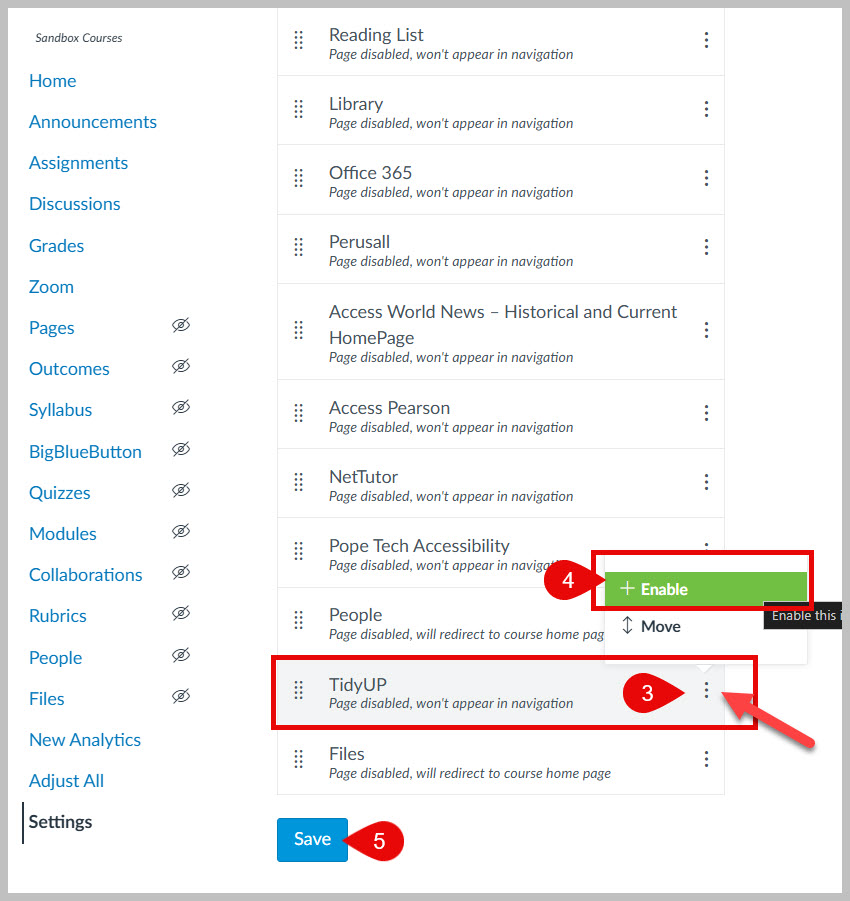Open New Analytics link
Screen dimensions: 850x901
pyautogui.click(x=85, y=740)
